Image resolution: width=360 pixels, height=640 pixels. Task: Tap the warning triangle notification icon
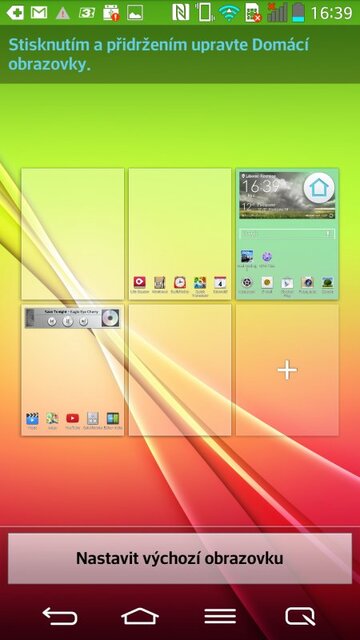coord(63,13)
